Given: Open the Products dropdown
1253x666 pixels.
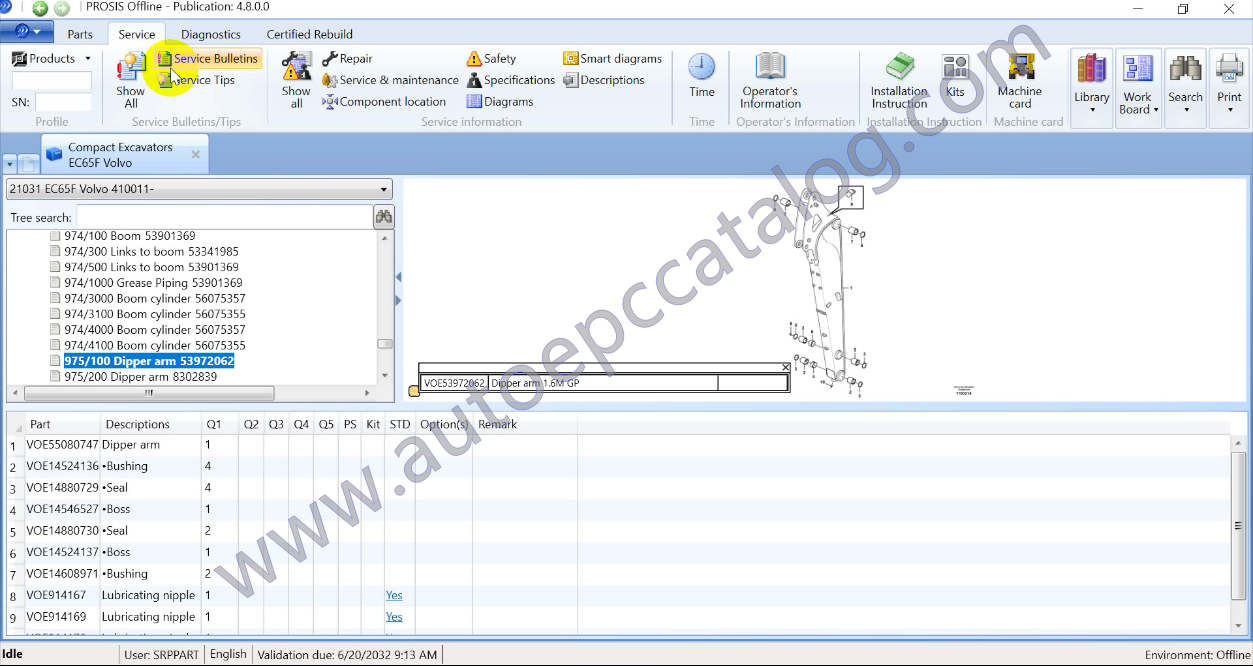Looking at the screenshot, I should [x=51, y=59].
